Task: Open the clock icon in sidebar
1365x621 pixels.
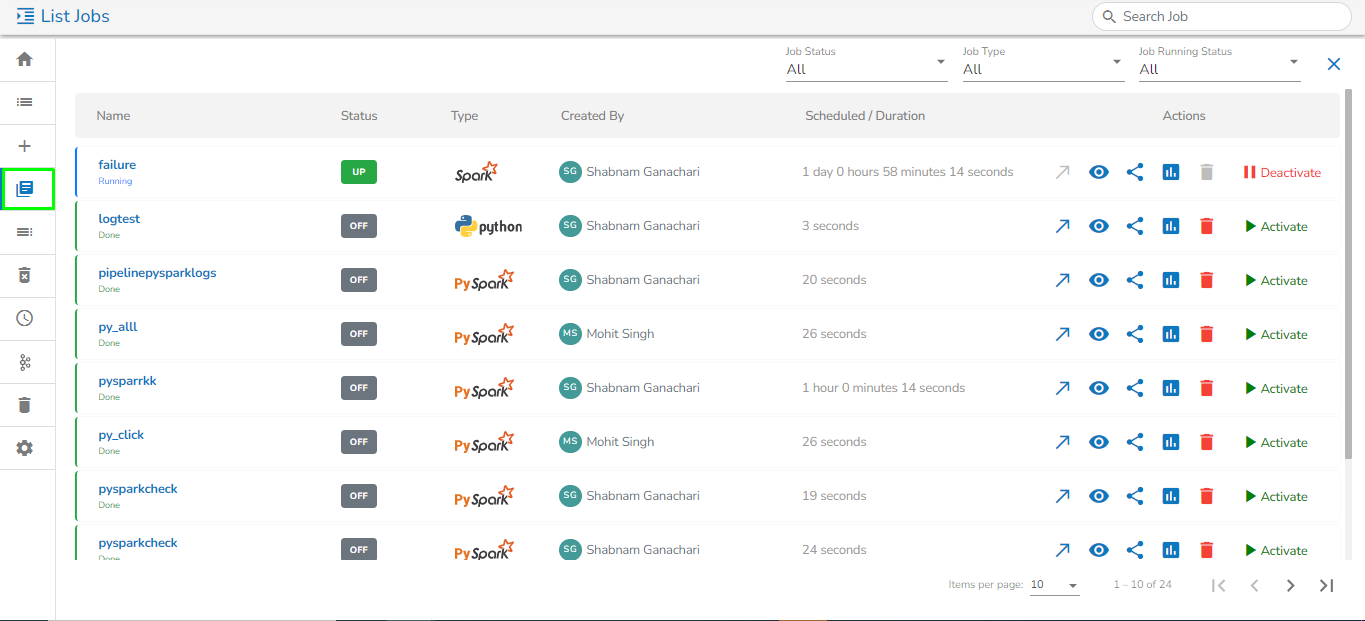Action: (25, 318)
